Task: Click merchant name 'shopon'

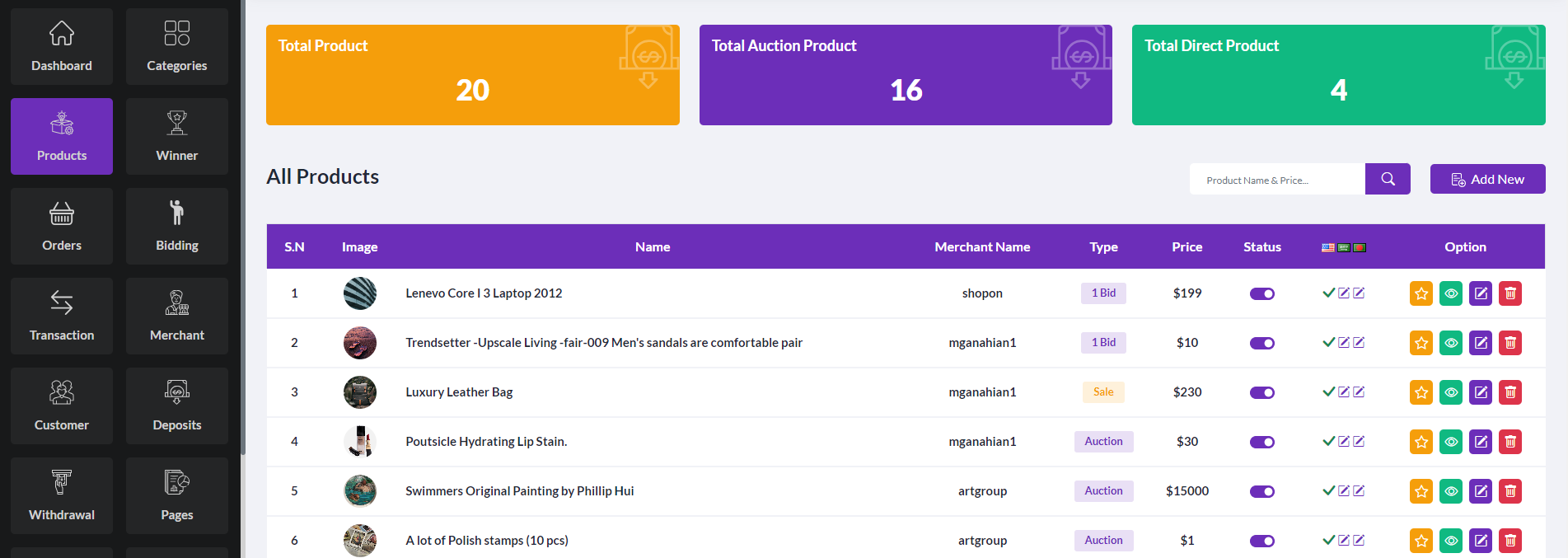Action: (982, 293)
